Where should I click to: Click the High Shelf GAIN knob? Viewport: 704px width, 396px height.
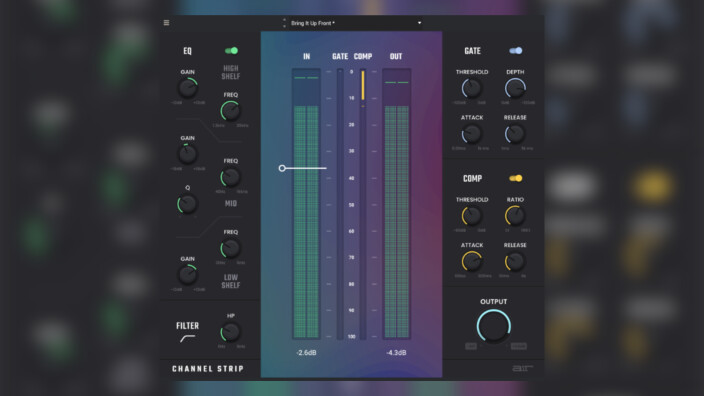click(188, 88)
